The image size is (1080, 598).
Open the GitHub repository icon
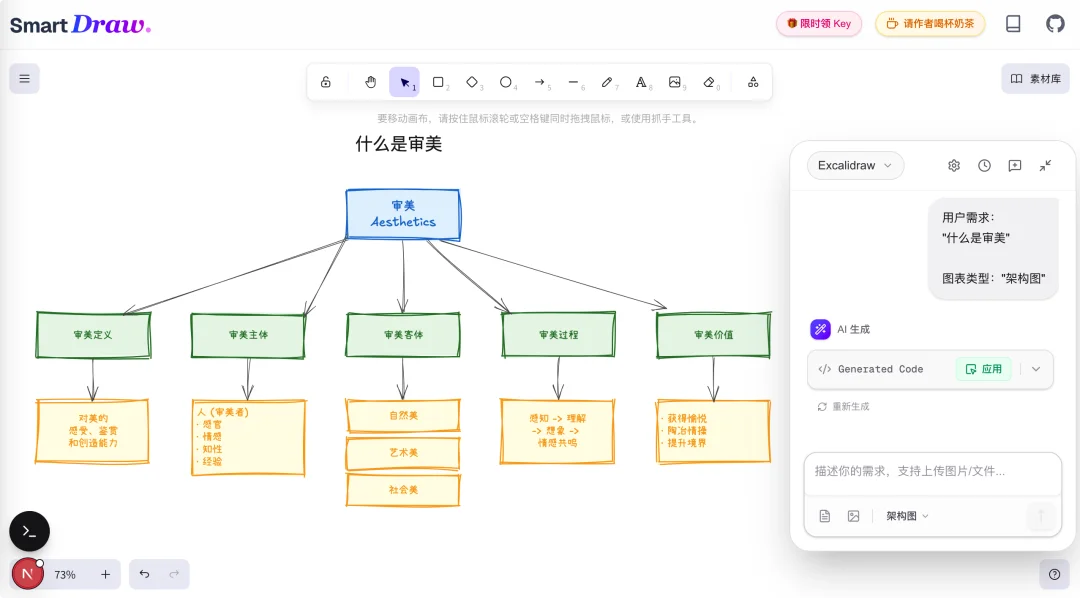point(1055,22)
